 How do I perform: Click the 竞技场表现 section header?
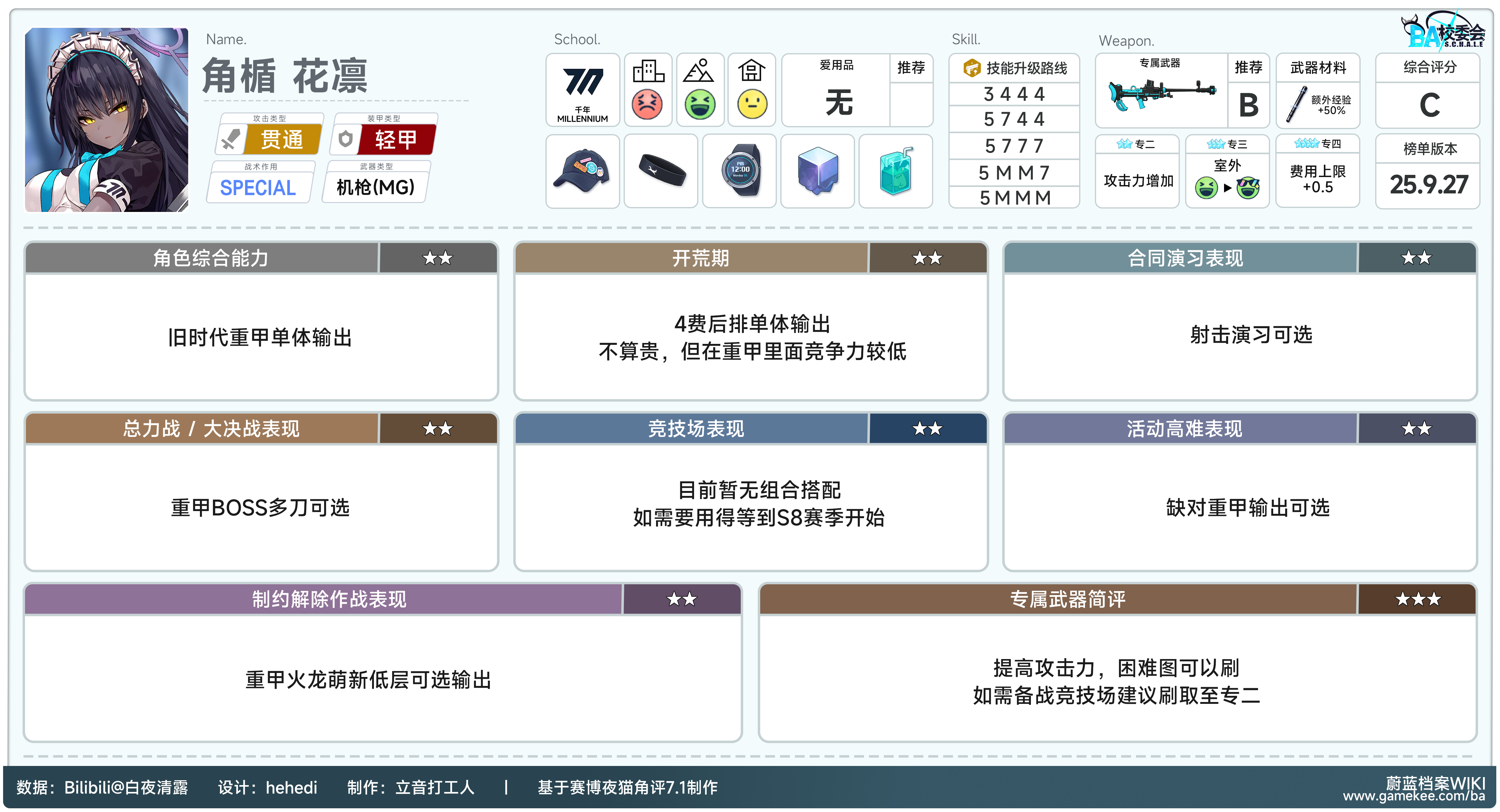pyautogui.click(x=696, y=429)
